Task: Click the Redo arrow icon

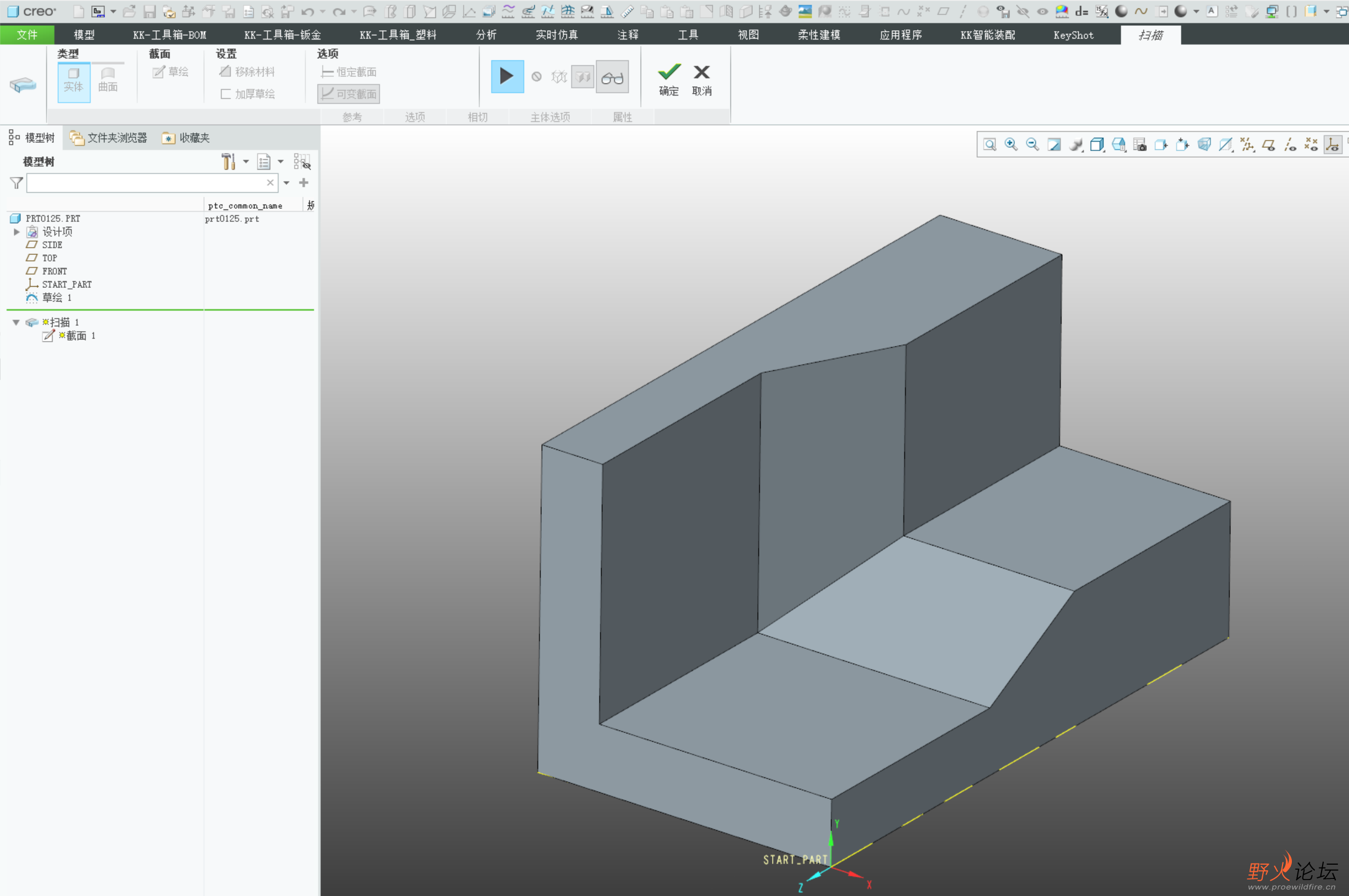Action: point(339,12)
